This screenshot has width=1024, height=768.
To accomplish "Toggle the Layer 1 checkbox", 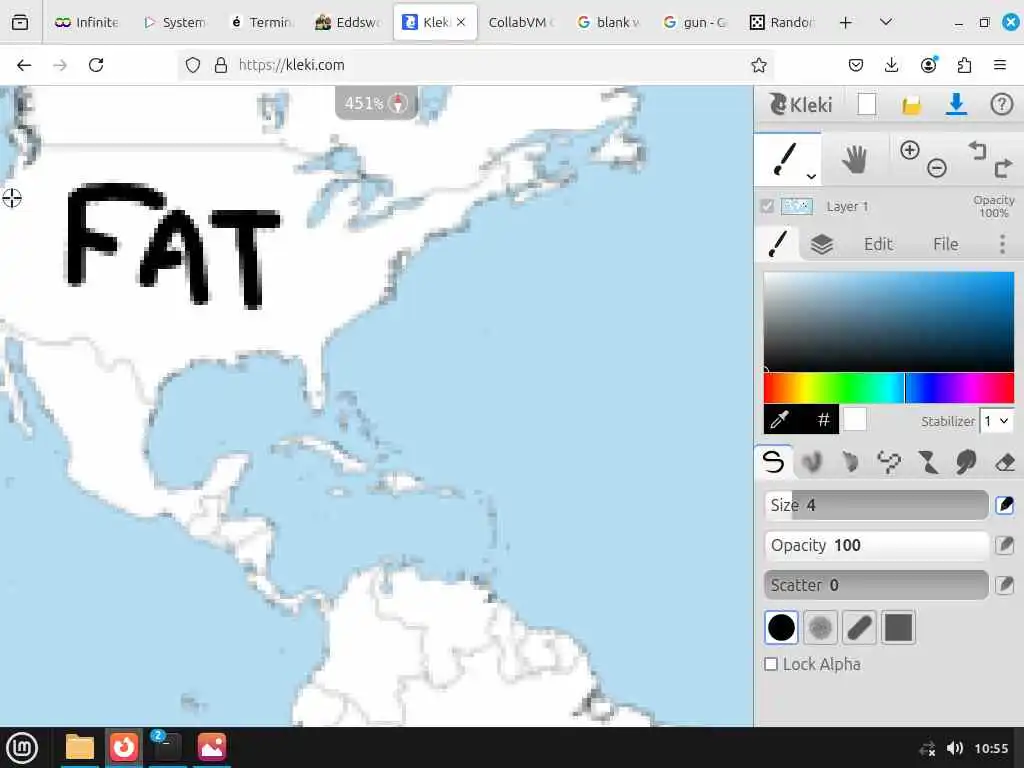I will pyautogui.click(x=767, y=206).
